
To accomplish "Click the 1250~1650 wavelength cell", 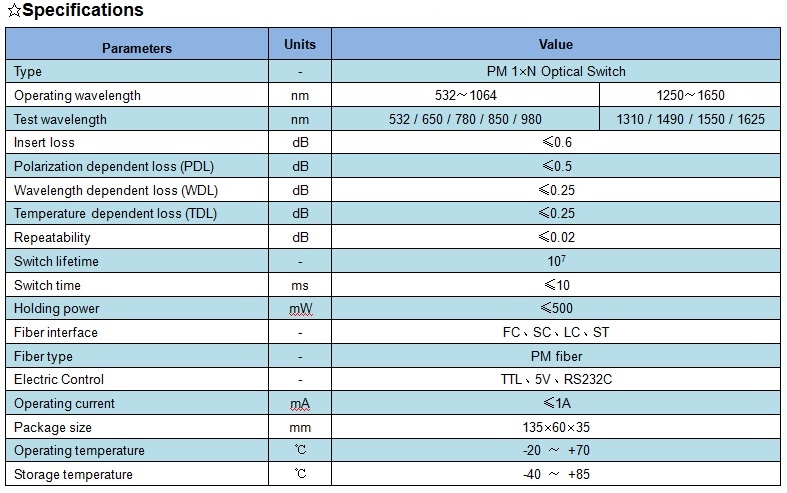I will (x=690, y=96).
